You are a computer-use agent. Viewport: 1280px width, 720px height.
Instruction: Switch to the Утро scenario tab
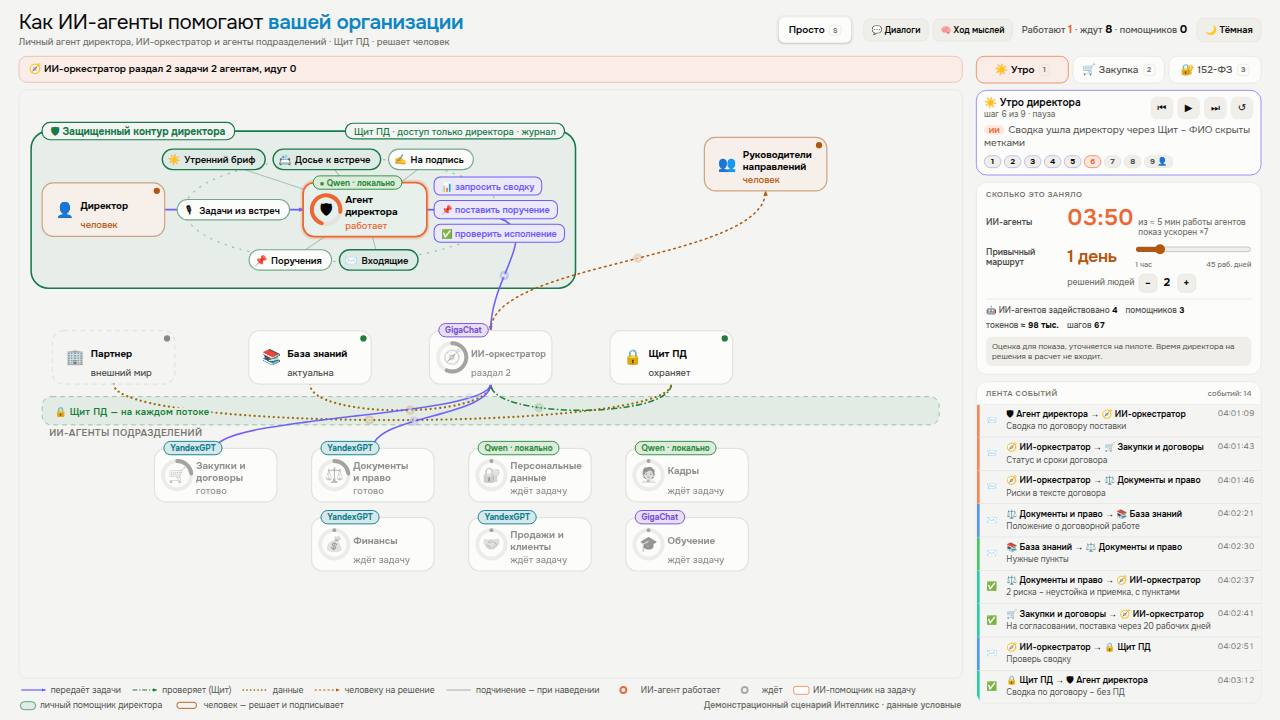click(1022, 70)
